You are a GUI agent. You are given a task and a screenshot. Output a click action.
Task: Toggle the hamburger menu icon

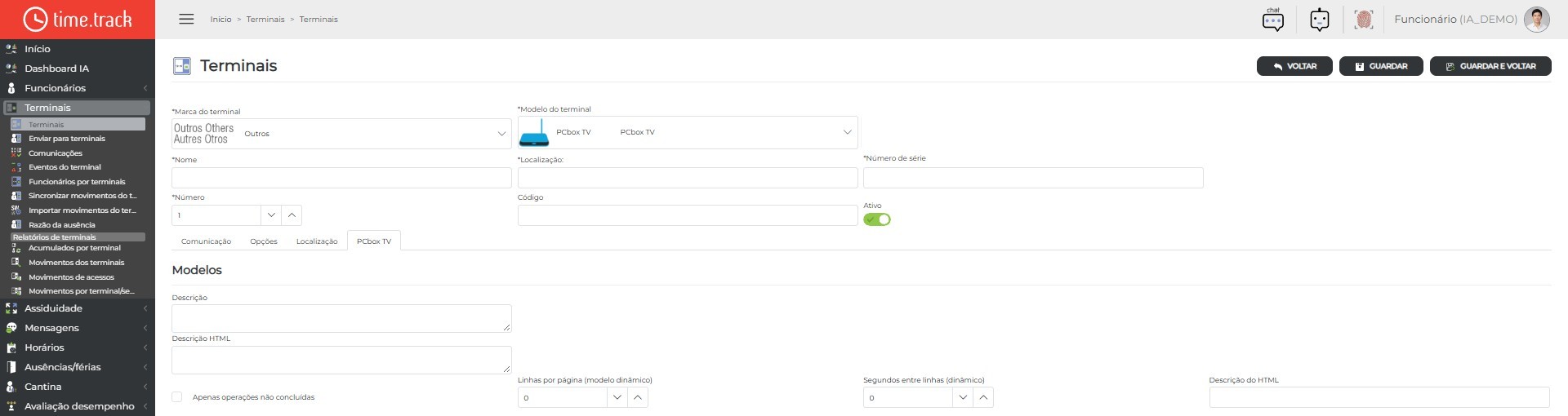click(x=186, y=19)
